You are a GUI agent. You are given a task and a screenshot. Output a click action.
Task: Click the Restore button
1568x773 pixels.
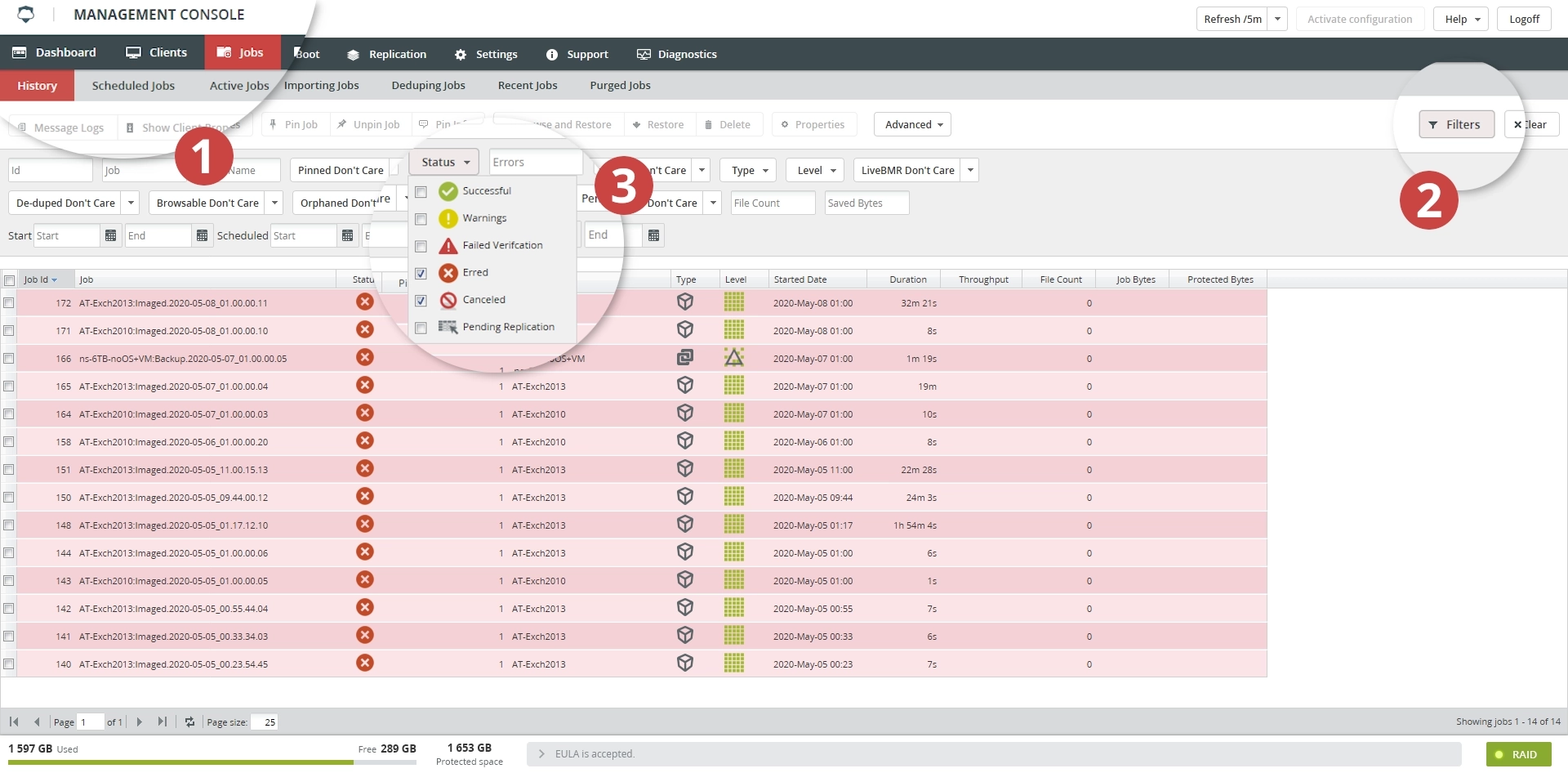pos(658,124)
